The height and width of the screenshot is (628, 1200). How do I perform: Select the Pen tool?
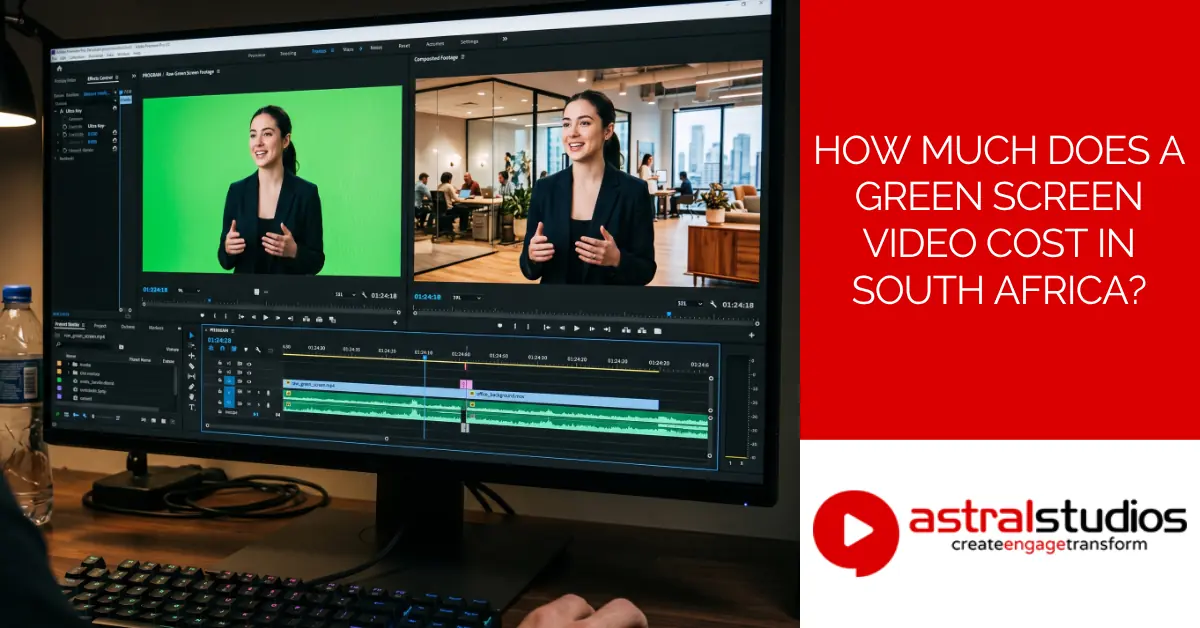tap(191, 387)
